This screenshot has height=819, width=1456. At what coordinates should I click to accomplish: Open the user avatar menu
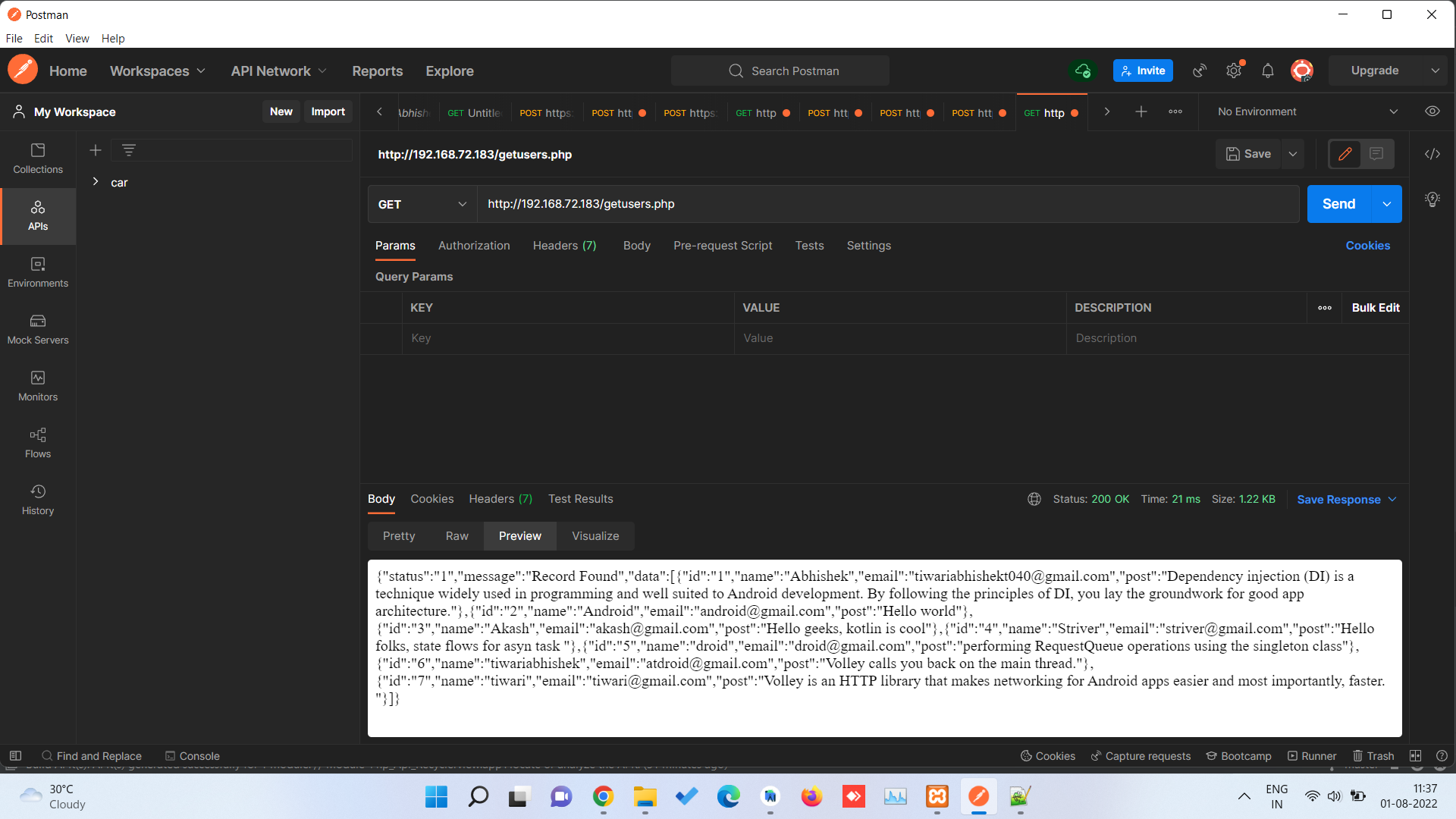1302,71
